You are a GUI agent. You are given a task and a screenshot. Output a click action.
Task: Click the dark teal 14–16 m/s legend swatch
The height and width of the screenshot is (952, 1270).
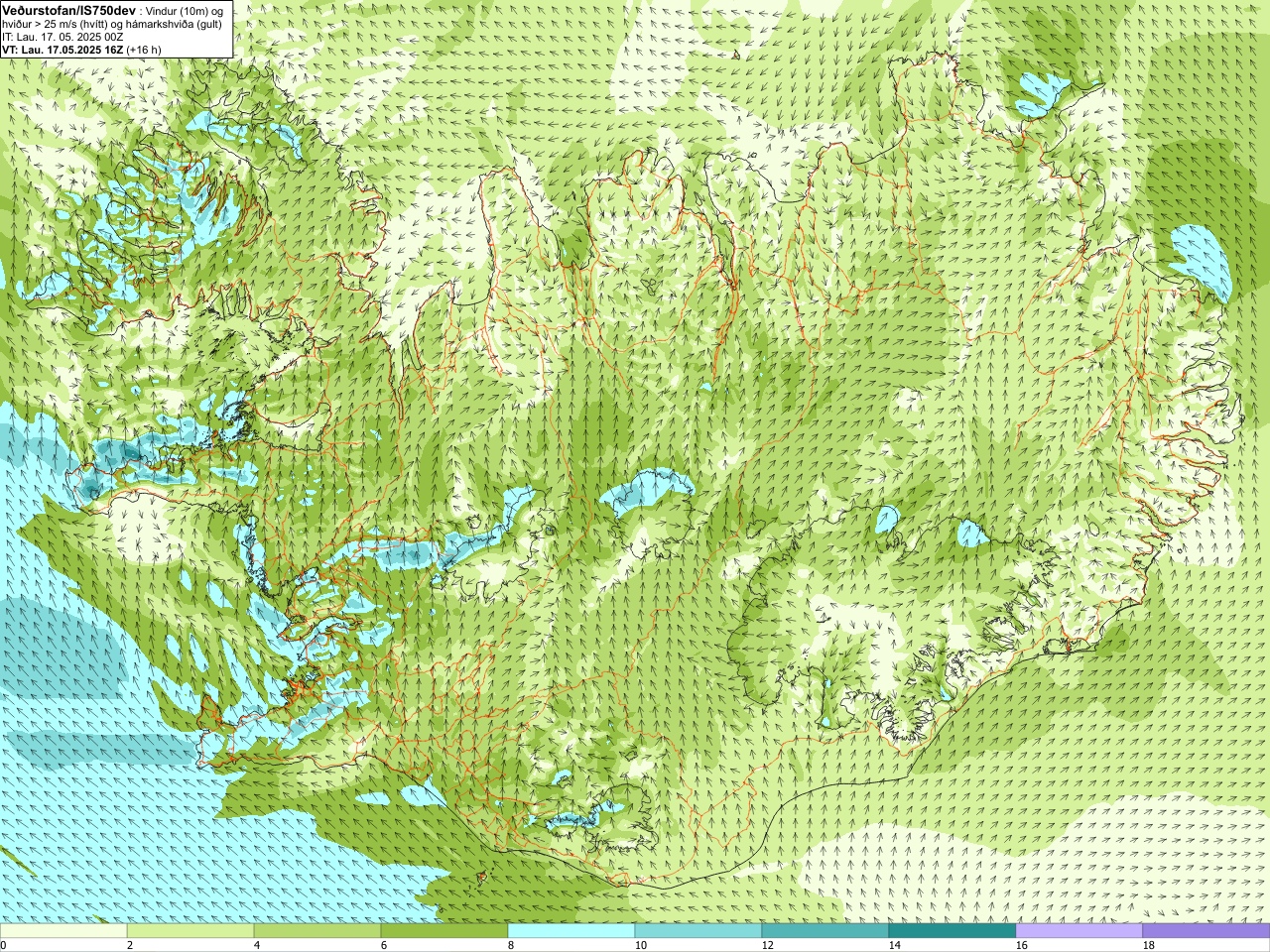pyautogui.click(x=952, y=931)
